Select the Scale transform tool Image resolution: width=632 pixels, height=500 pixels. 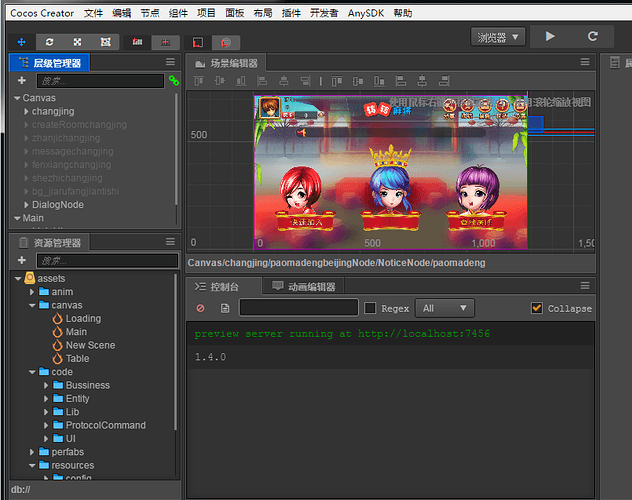click(x=77, y=42)
